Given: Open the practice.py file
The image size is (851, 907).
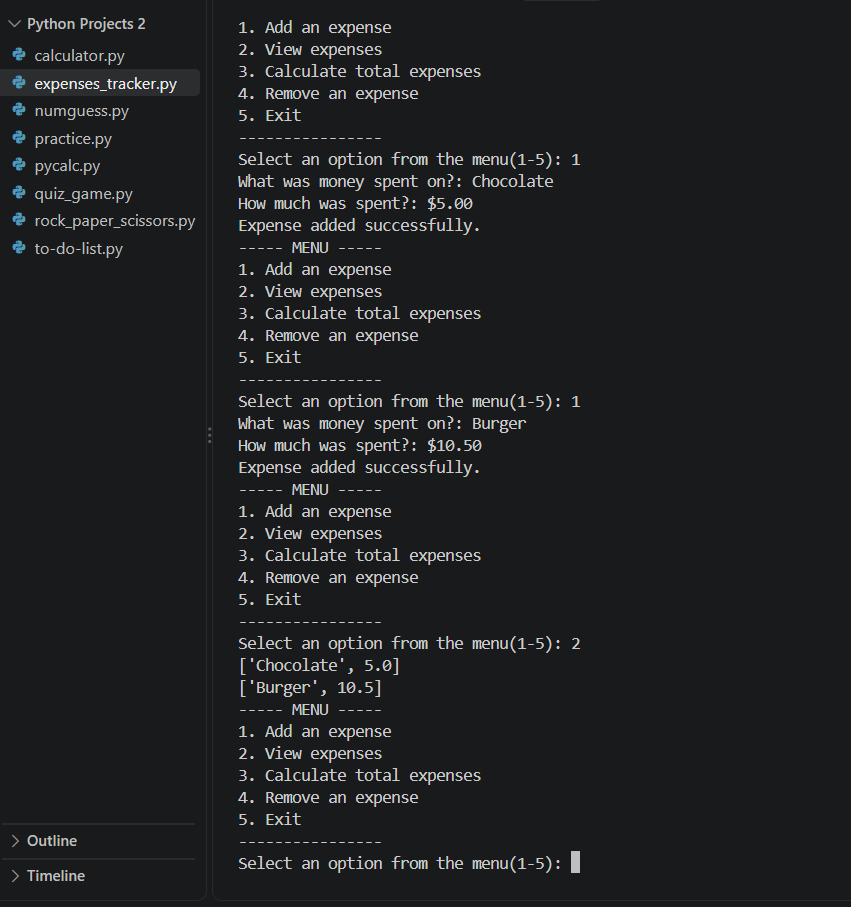Looking at the screenshot, I should pos(73,138).
